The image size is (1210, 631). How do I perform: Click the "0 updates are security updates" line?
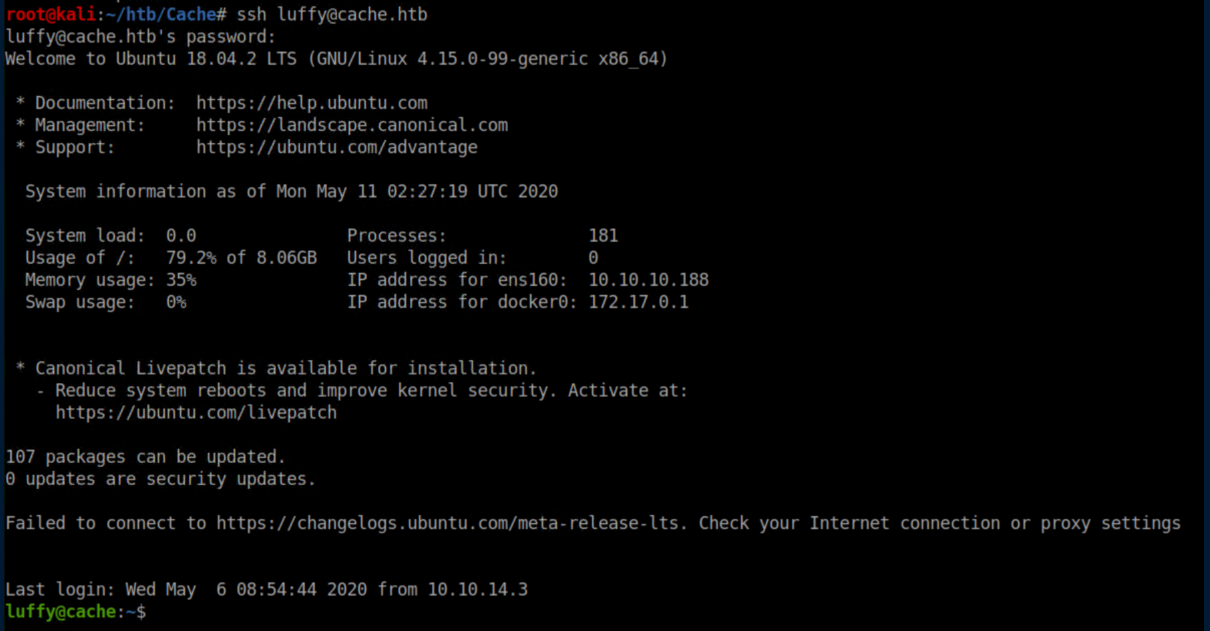coord(160,479)
